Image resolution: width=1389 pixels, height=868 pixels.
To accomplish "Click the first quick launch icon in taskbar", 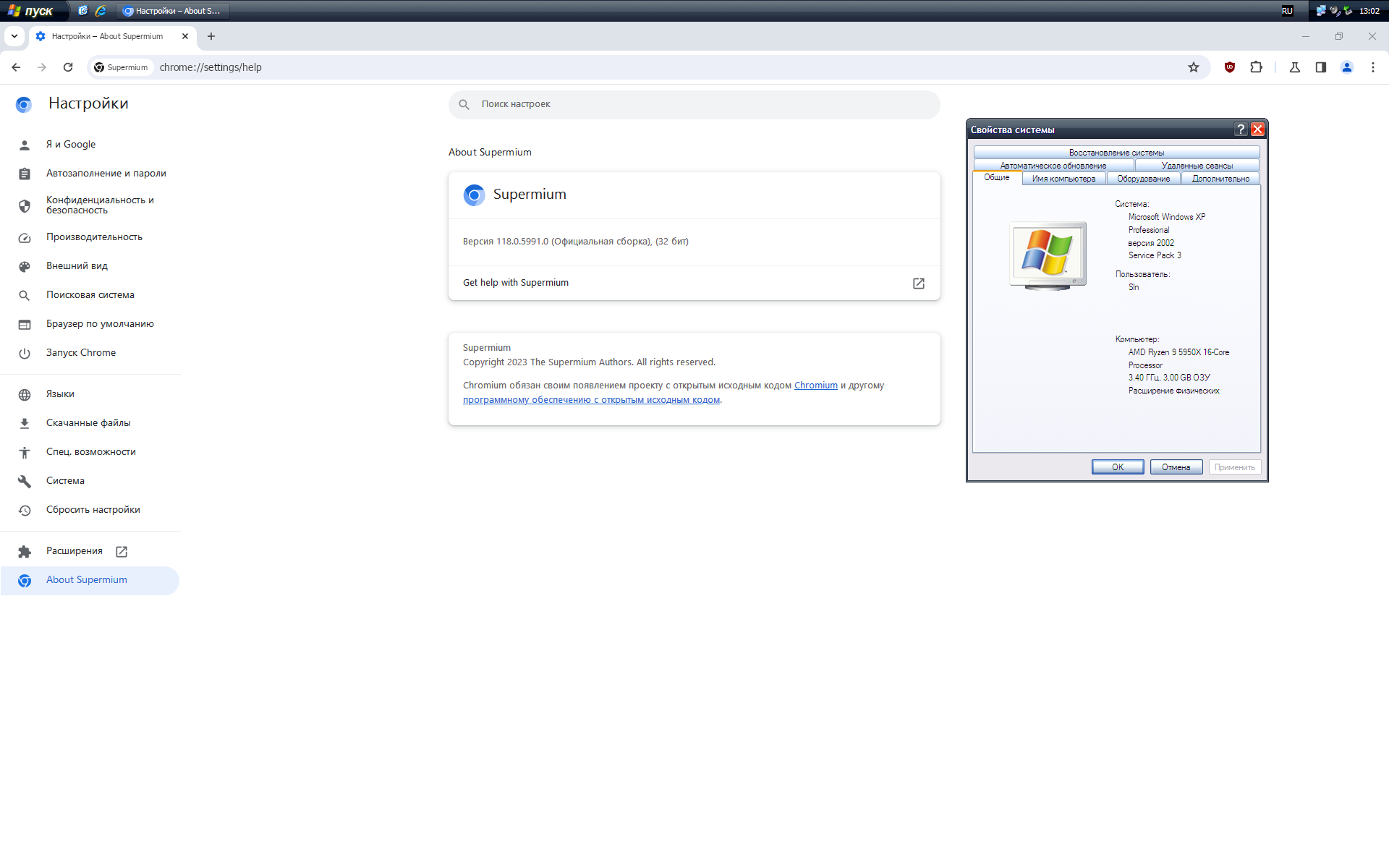I will (83, 11).
